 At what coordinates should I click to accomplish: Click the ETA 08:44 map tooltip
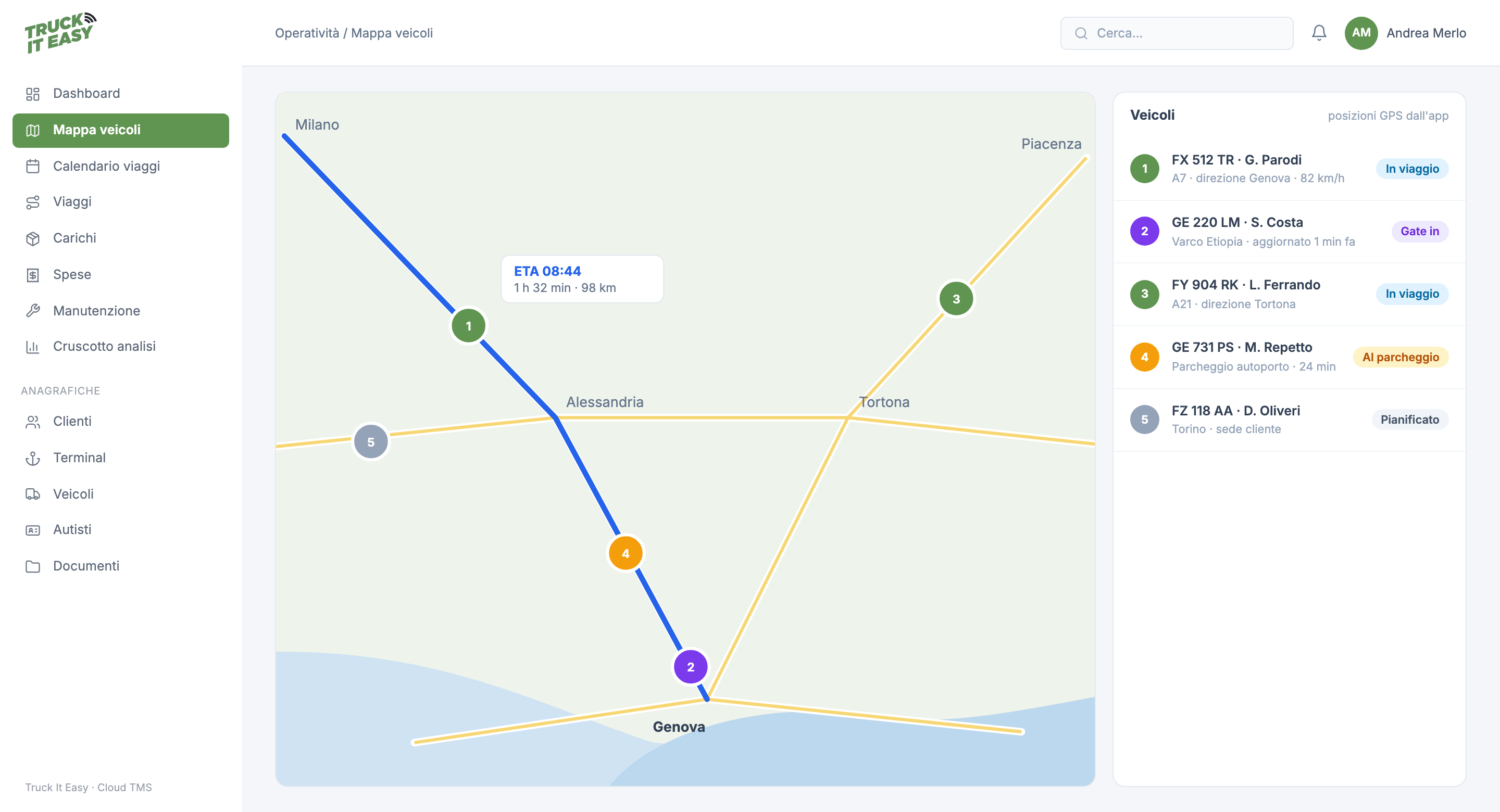[x=582, y=279]
